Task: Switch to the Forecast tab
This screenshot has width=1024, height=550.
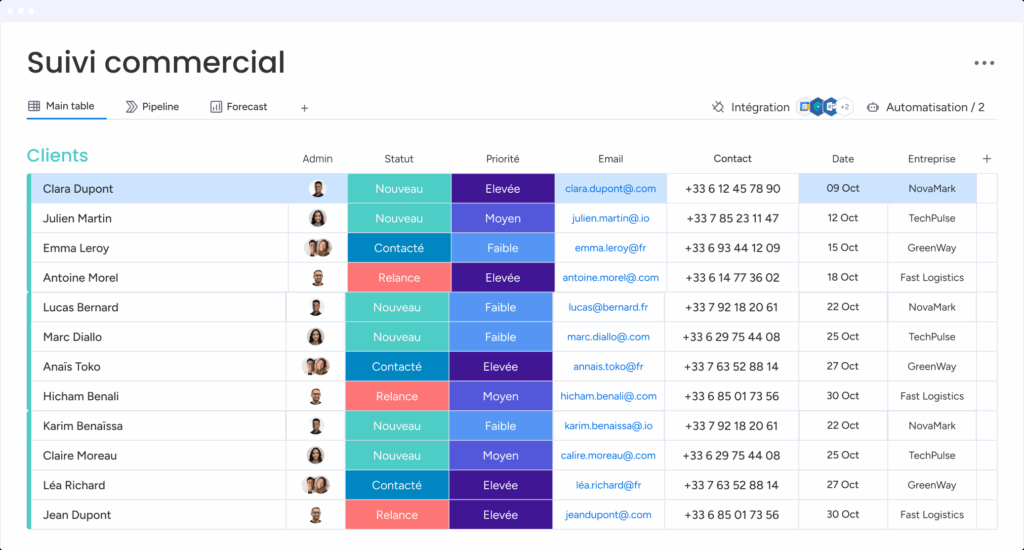Action: pos(239,106)
